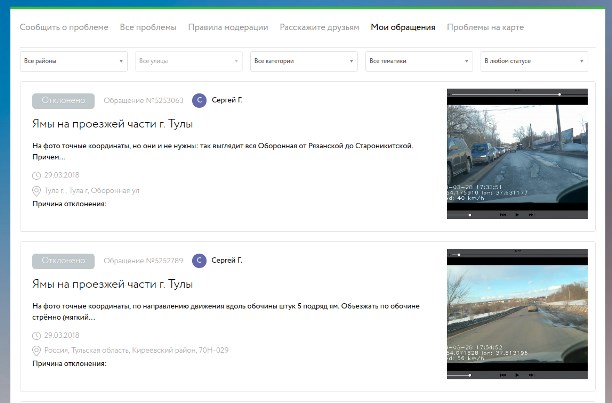The width and height of the screenshot is (612, 403).
Task: Click Сергей Г. avatar in second report
Action: click(x=199, y=261)
